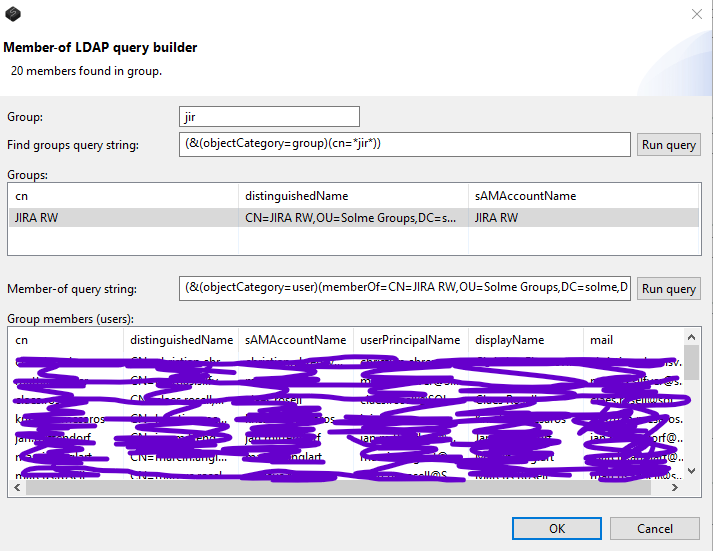Image resolution: width=713 pixels, height=551 pixels.
Task: Click the members list scroll-down arrow
Action: (x=692, y=470)
